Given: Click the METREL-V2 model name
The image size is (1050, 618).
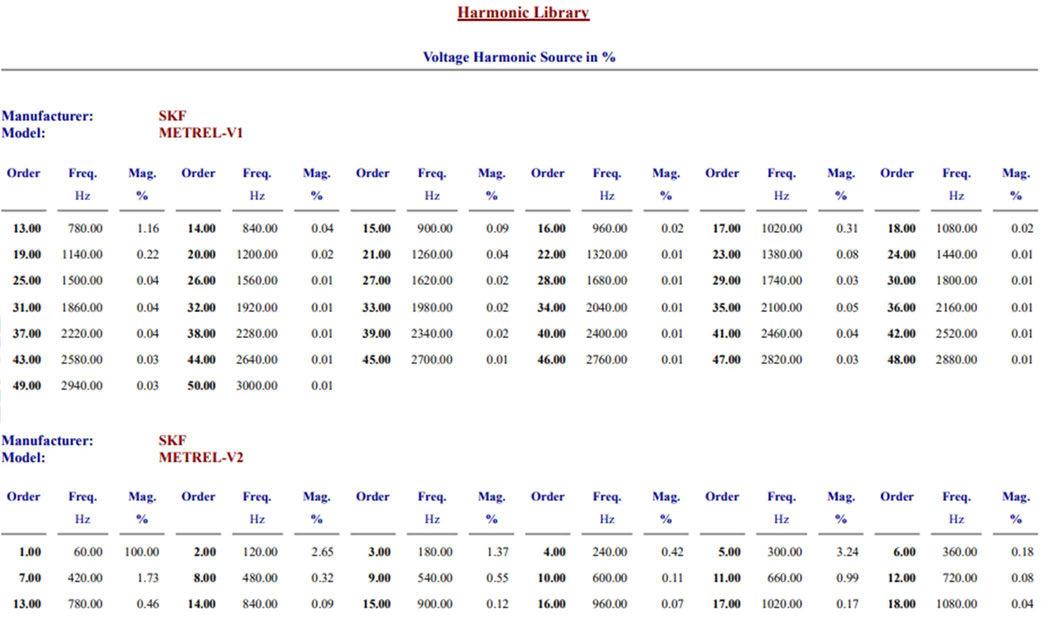Looking at the screenshot, I should coord(201,457).
